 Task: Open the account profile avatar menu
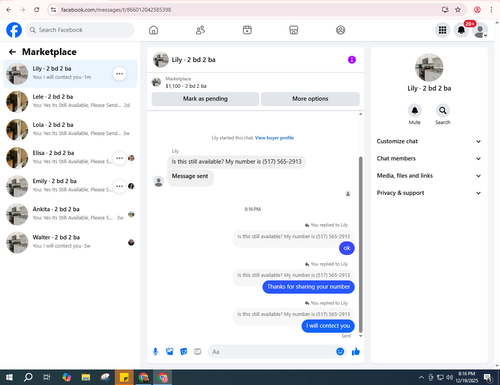point(480,30)
